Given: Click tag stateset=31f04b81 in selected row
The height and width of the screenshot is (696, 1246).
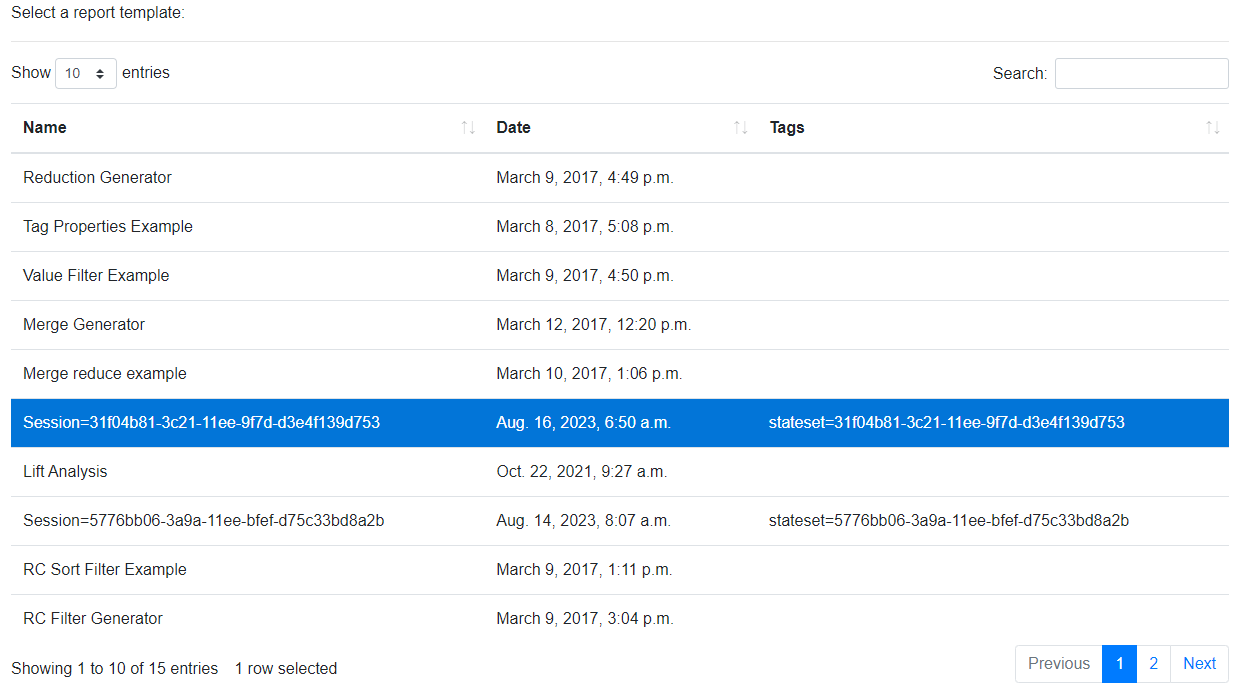Looking at the screenshot, I should pyautogui.click(x=947, y=423).
